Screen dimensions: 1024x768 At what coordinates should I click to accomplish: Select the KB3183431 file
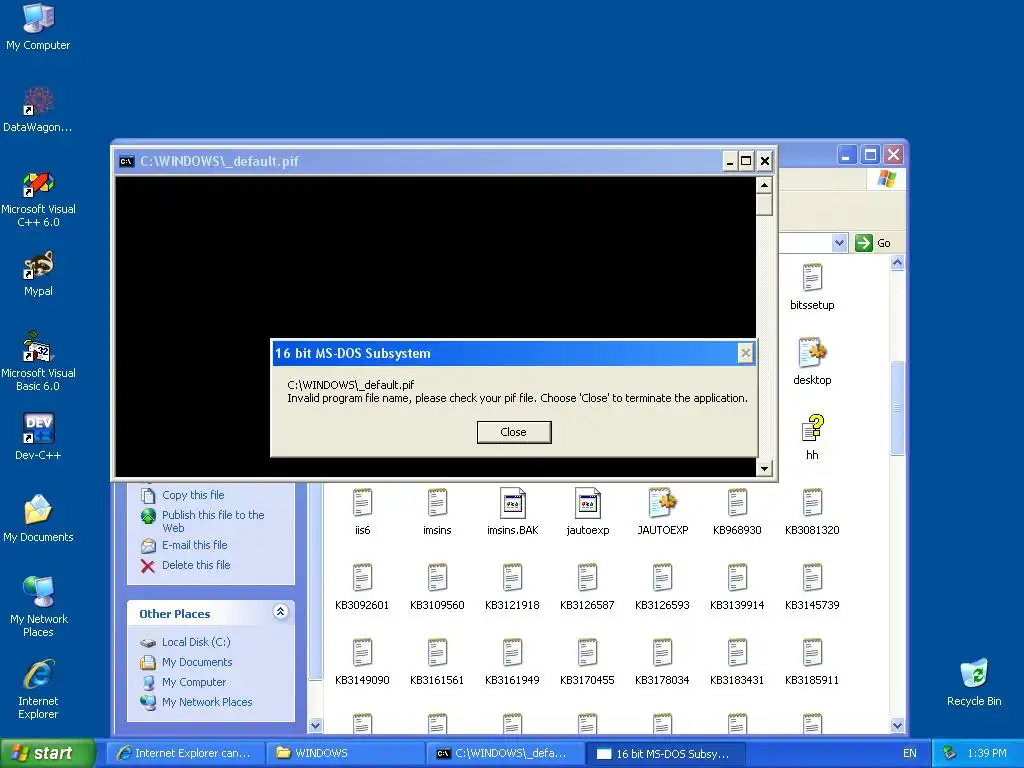[737, 662]
